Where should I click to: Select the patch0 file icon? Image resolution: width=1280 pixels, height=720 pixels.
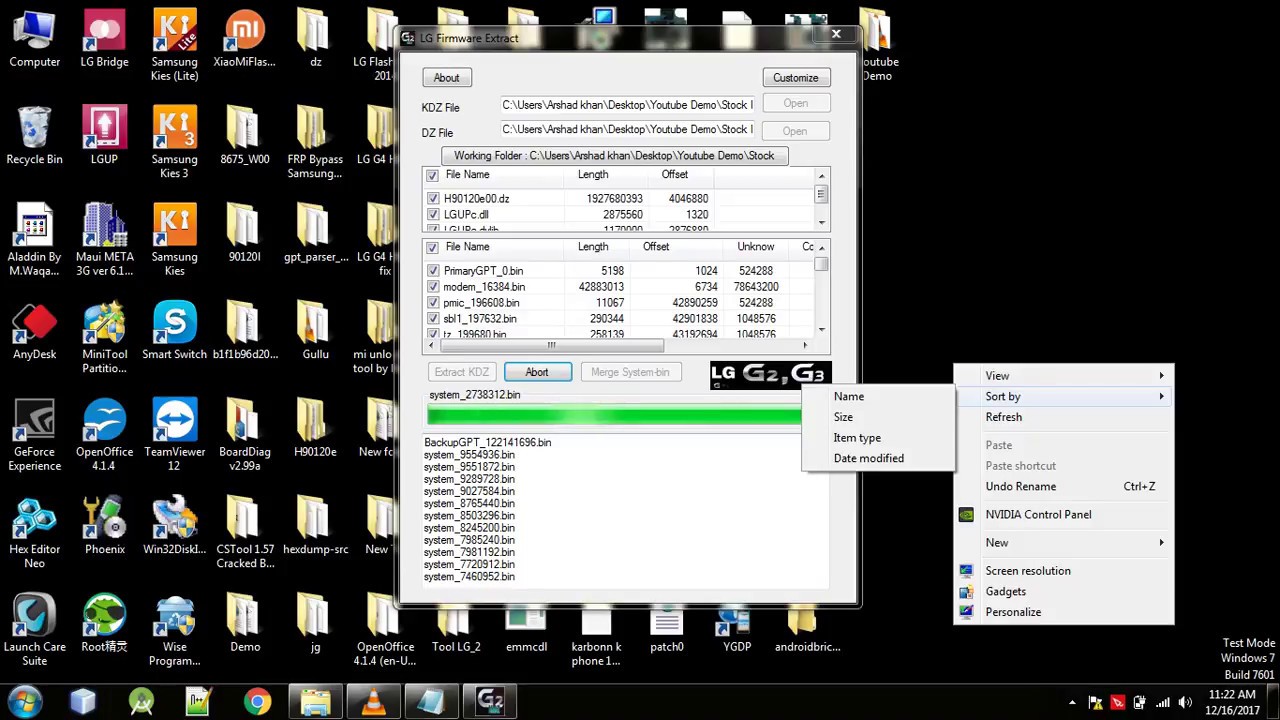[x=666, y=631]
